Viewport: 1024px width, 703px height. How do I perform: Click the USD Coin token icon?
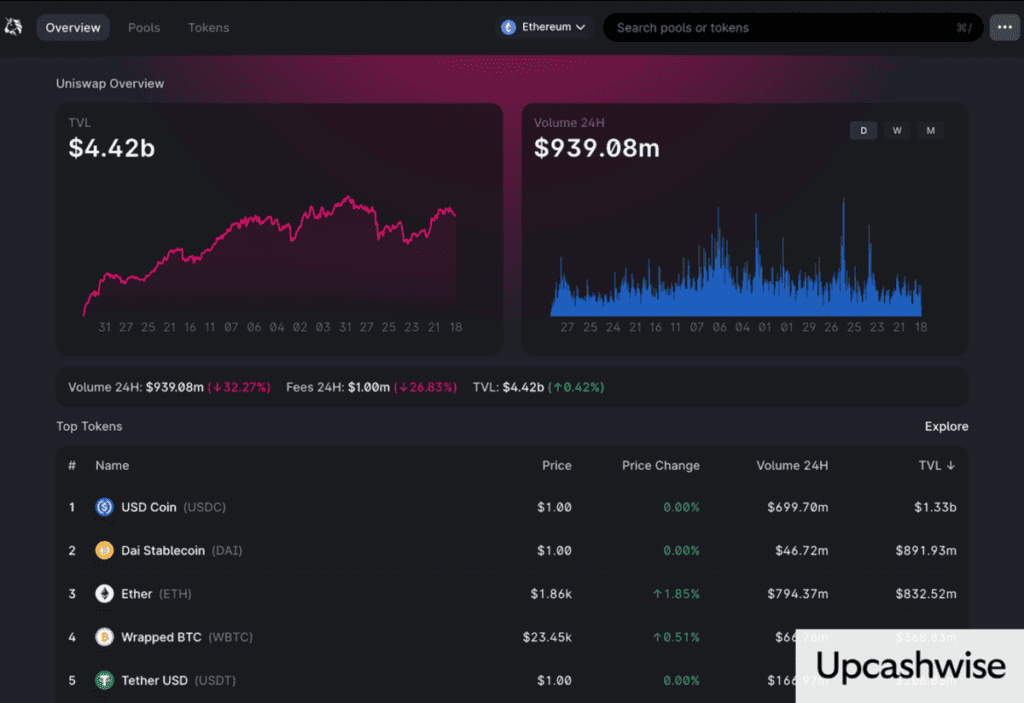click(104, 507)
